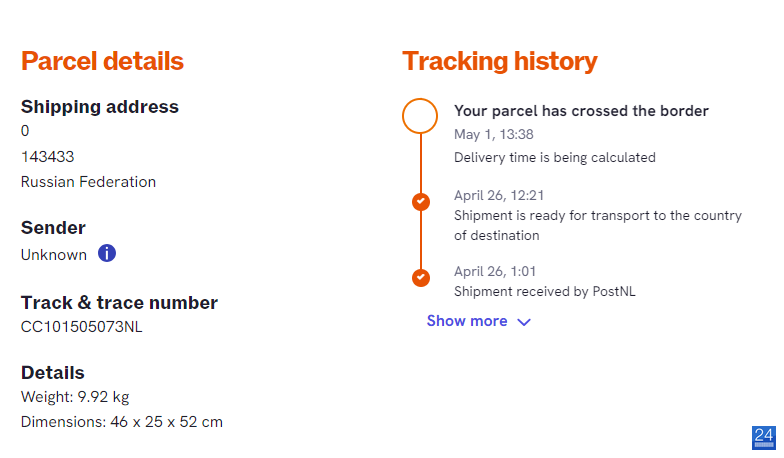This screenshot has height=458, width=784.
Task: Click the Tracking history heading
Action: 500,61
